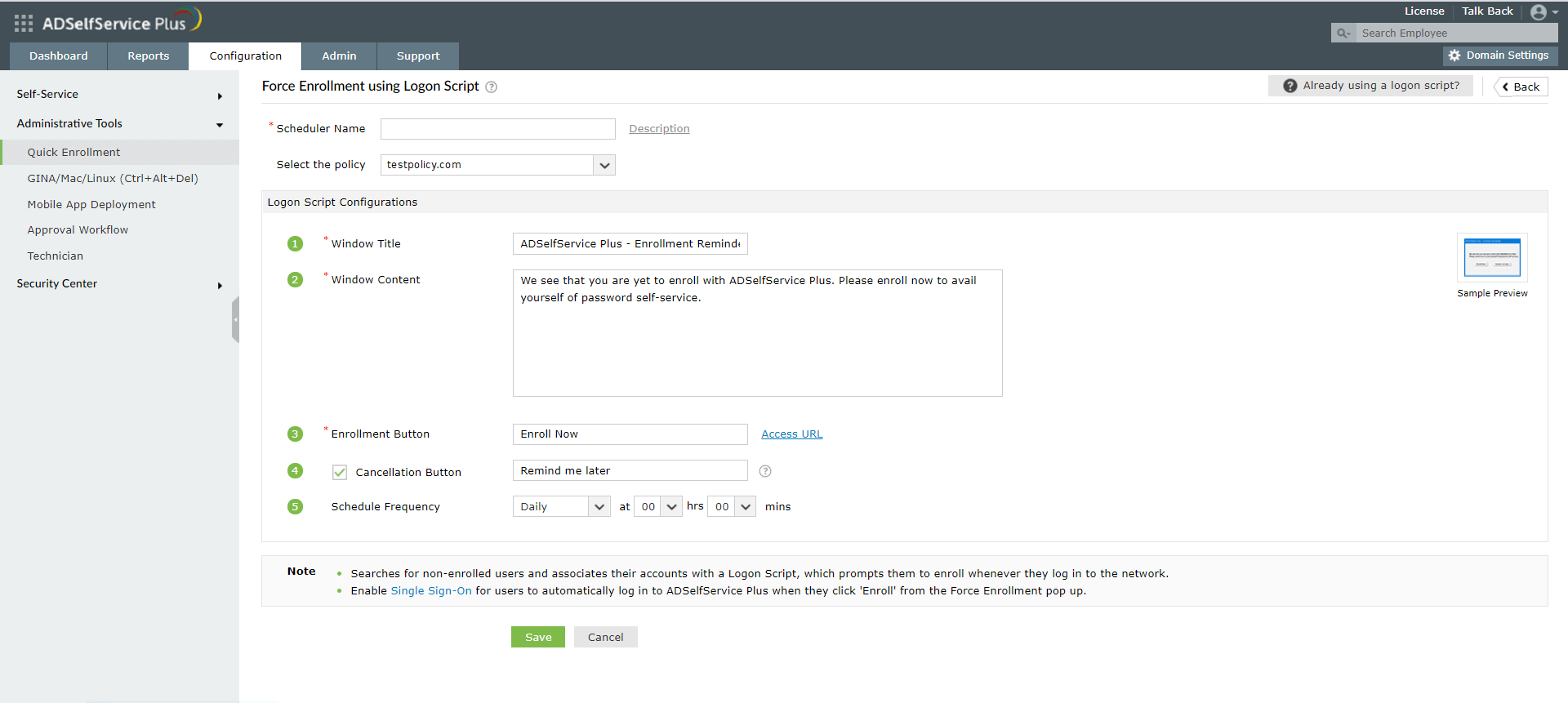Click the Scheduler Name input field
The height and width of the screenshot is (703, 1568).
[497, 129]
